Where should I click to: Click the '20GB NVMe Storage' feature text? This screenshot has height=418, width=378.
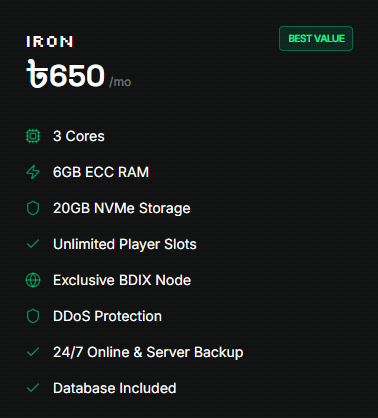(x=122, y=208)
